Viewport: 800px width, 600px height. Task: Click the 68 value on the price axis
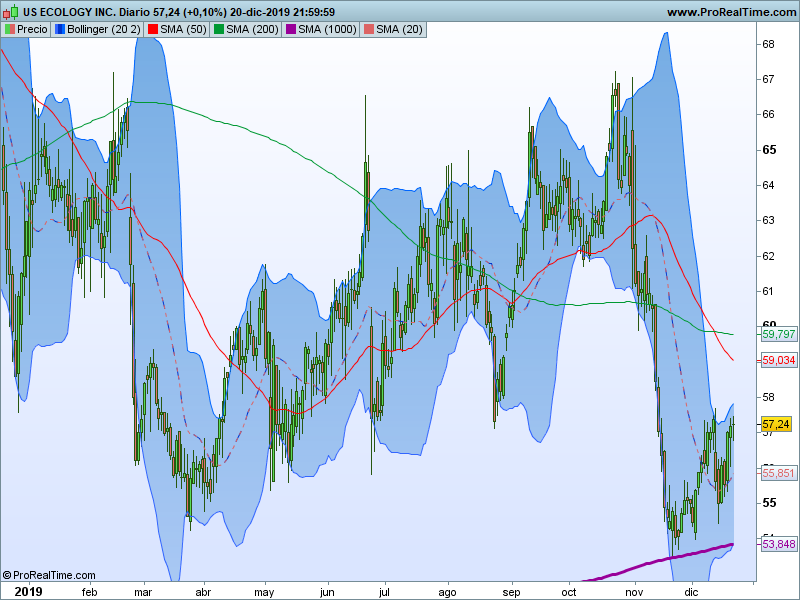pyautogui.click(x=768, y=44)
